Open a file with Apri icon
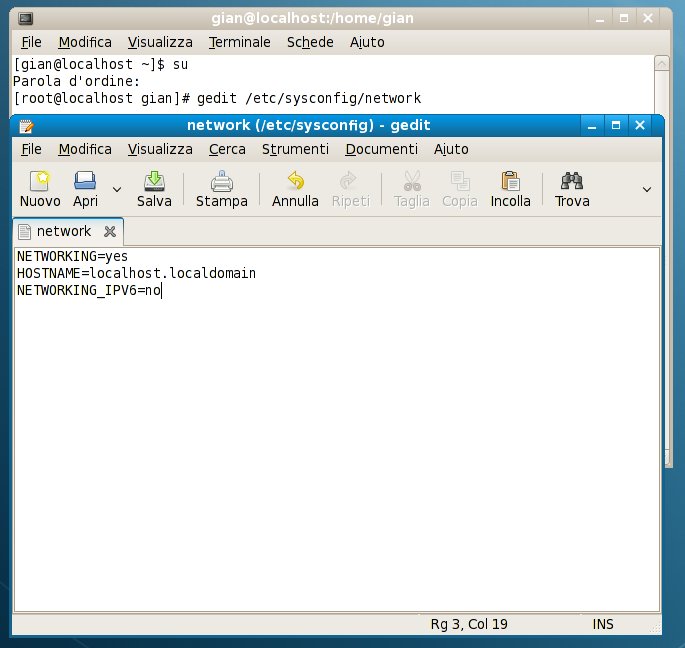This screenshot has height=648, width=685. (x=85, y=181)
